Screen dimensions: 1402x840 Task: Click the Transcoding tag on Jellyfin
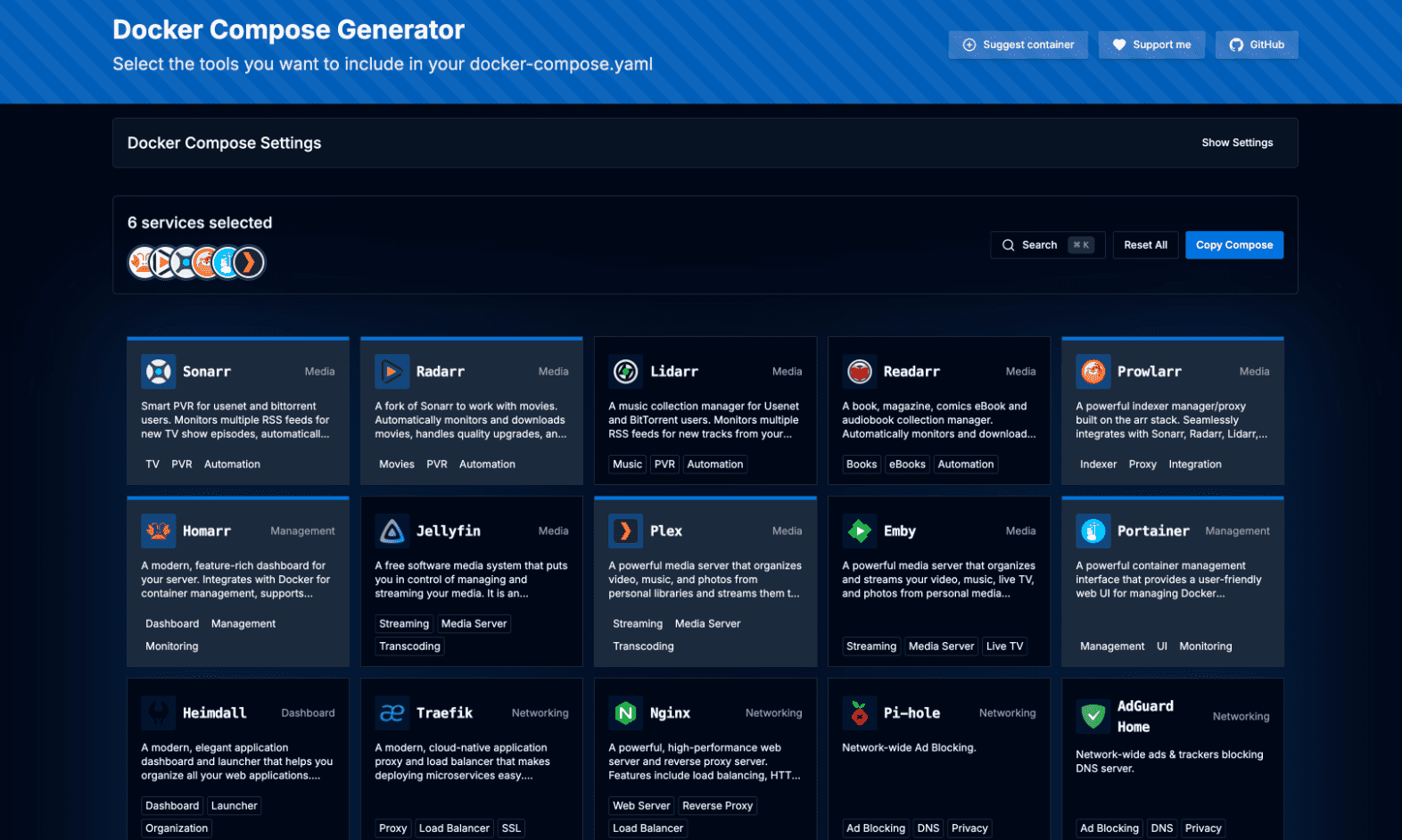point(410,646)
